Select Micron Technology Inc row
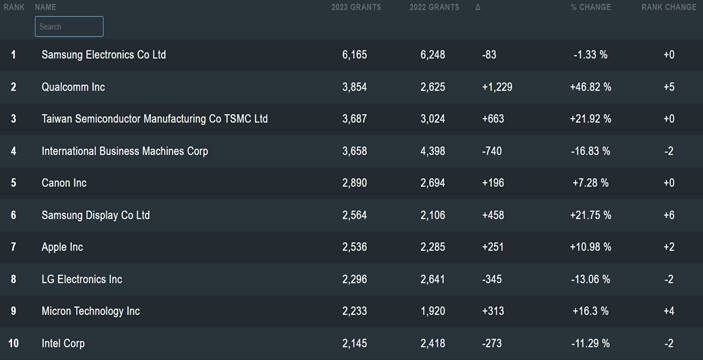 coord(352,311)
